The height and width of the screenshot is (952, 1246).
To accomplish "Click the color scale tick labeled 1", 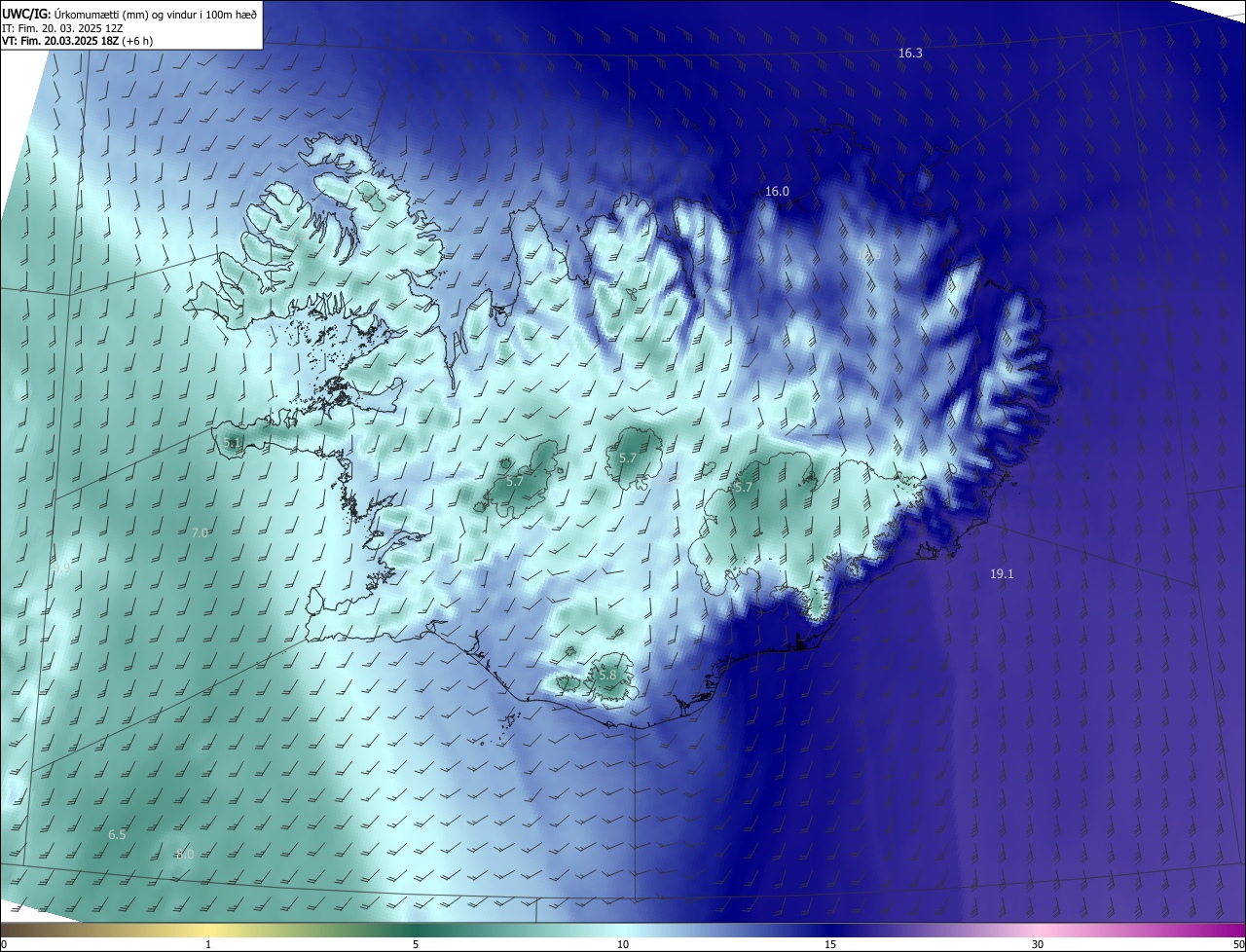I will [208, 944].
